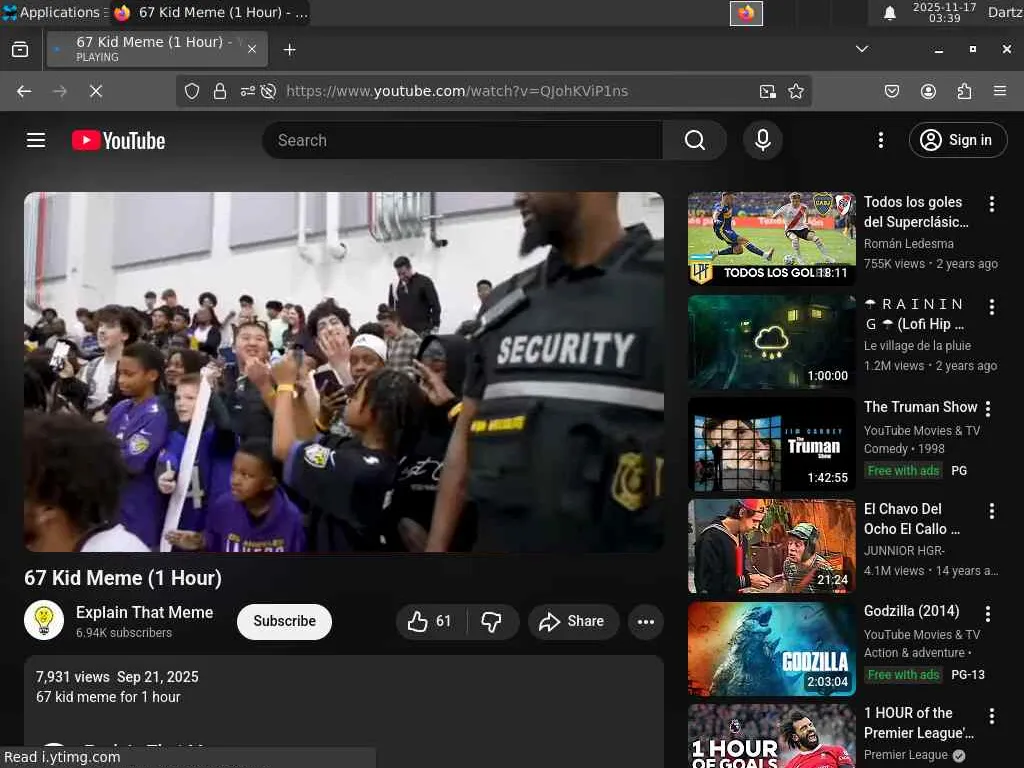Open options for Godzilla (2014)
1024x768 pixels.
pyautogui.click(x=987, y=613)
